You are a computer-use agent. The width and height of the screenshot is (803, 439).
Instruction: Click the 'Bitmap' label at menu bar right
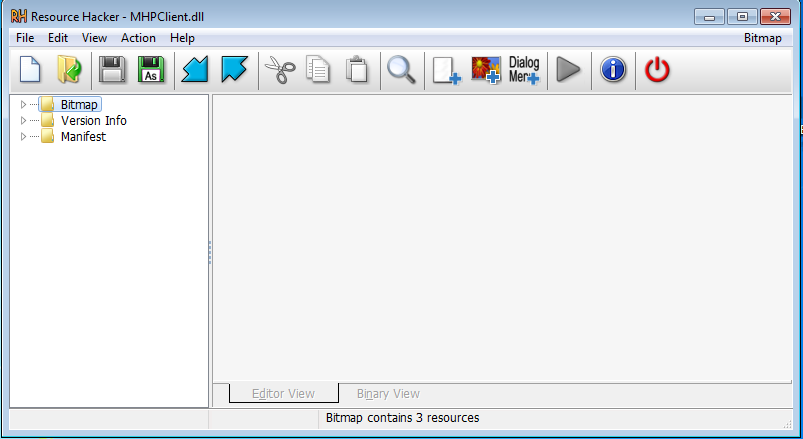(x=763, y=38)
